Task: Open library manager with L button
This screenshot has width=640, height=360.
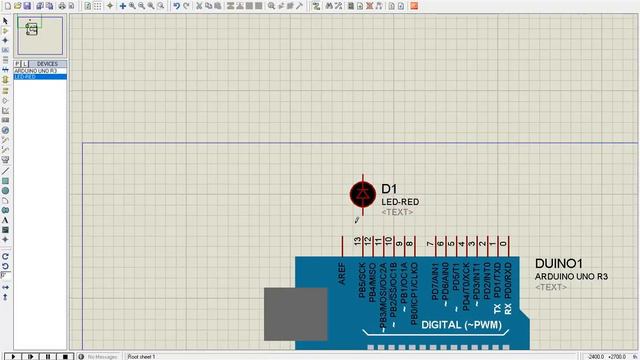Action: tap(24, 64)
